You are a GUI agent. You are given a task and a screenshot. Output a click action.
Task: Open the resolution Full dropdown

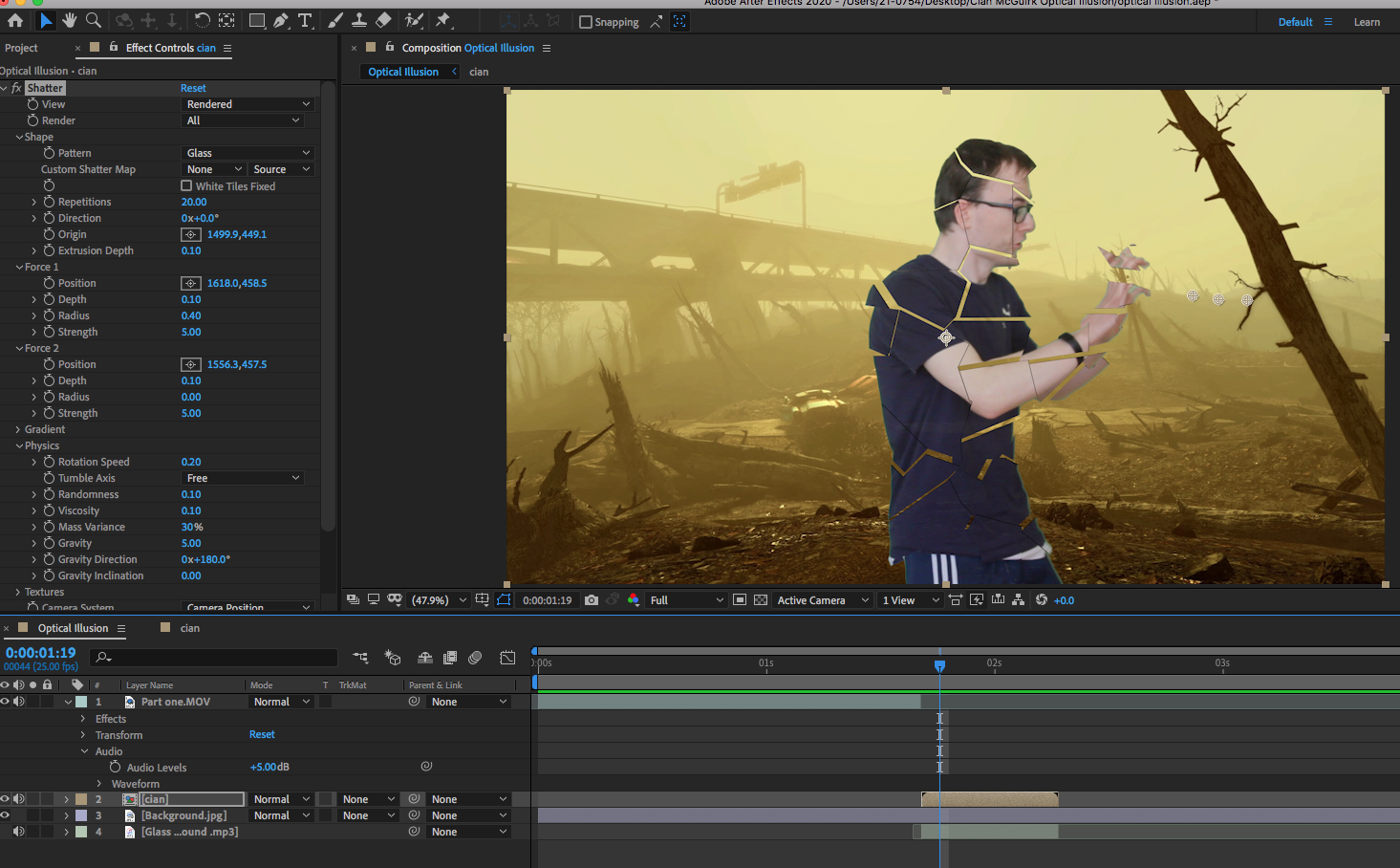click(x=687, y=600)
